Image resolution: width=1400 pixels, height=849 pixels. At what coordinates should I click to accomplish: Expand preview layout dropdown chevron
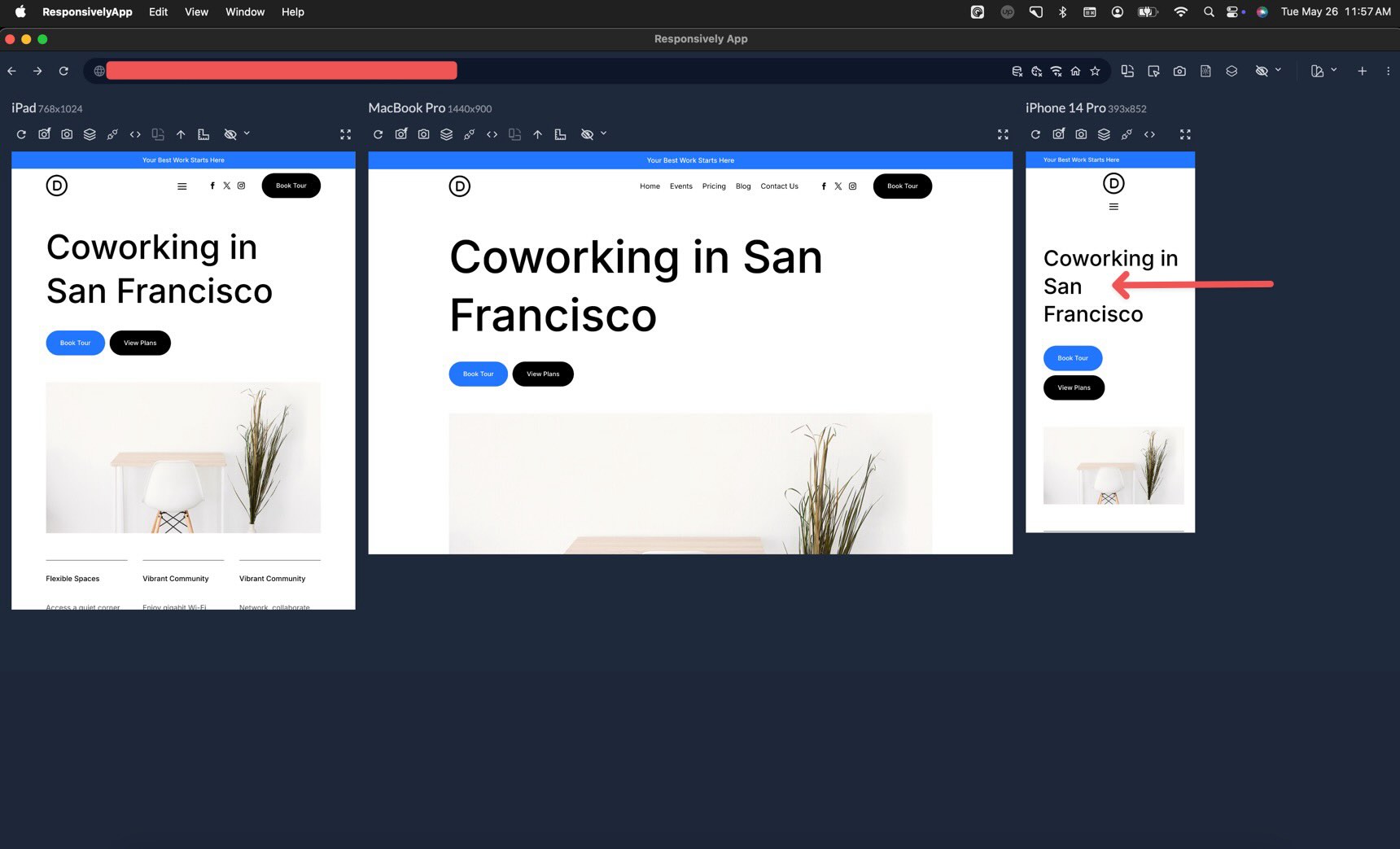click(x=1333, y=70)
